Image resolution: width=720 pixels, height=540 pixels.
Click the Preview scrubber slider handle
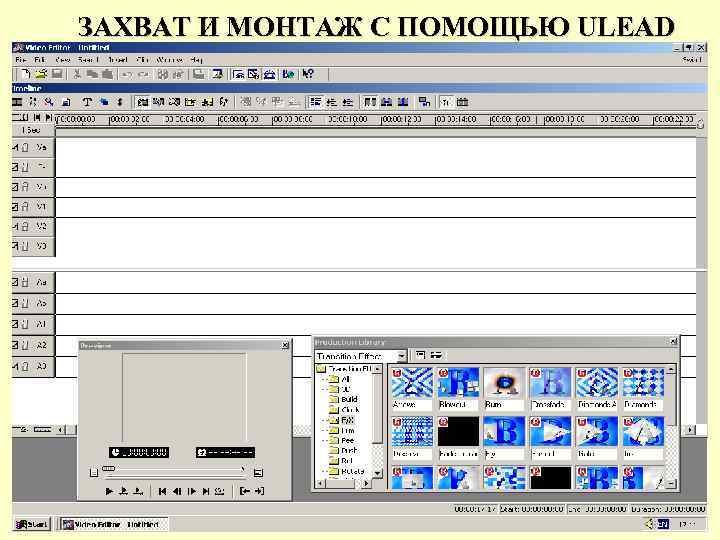pyautogui.click(x=108, y=469)
